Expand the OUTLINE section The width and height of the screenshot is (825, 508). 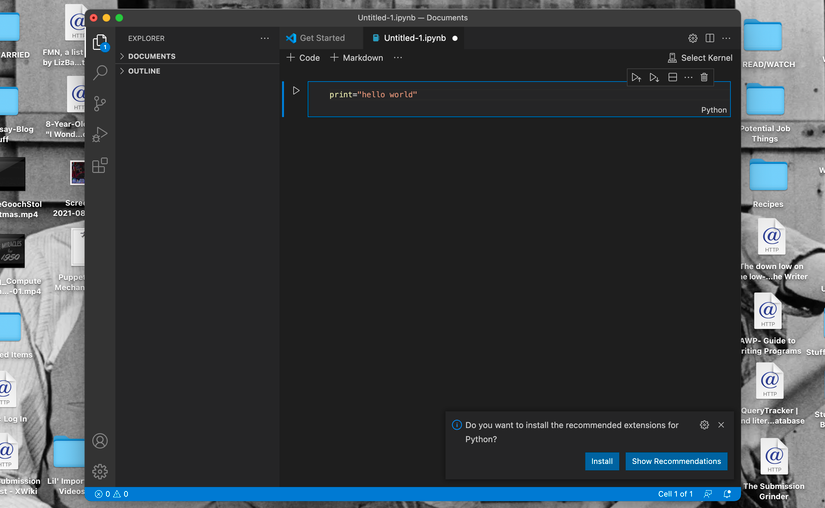[x=197, y=71]
